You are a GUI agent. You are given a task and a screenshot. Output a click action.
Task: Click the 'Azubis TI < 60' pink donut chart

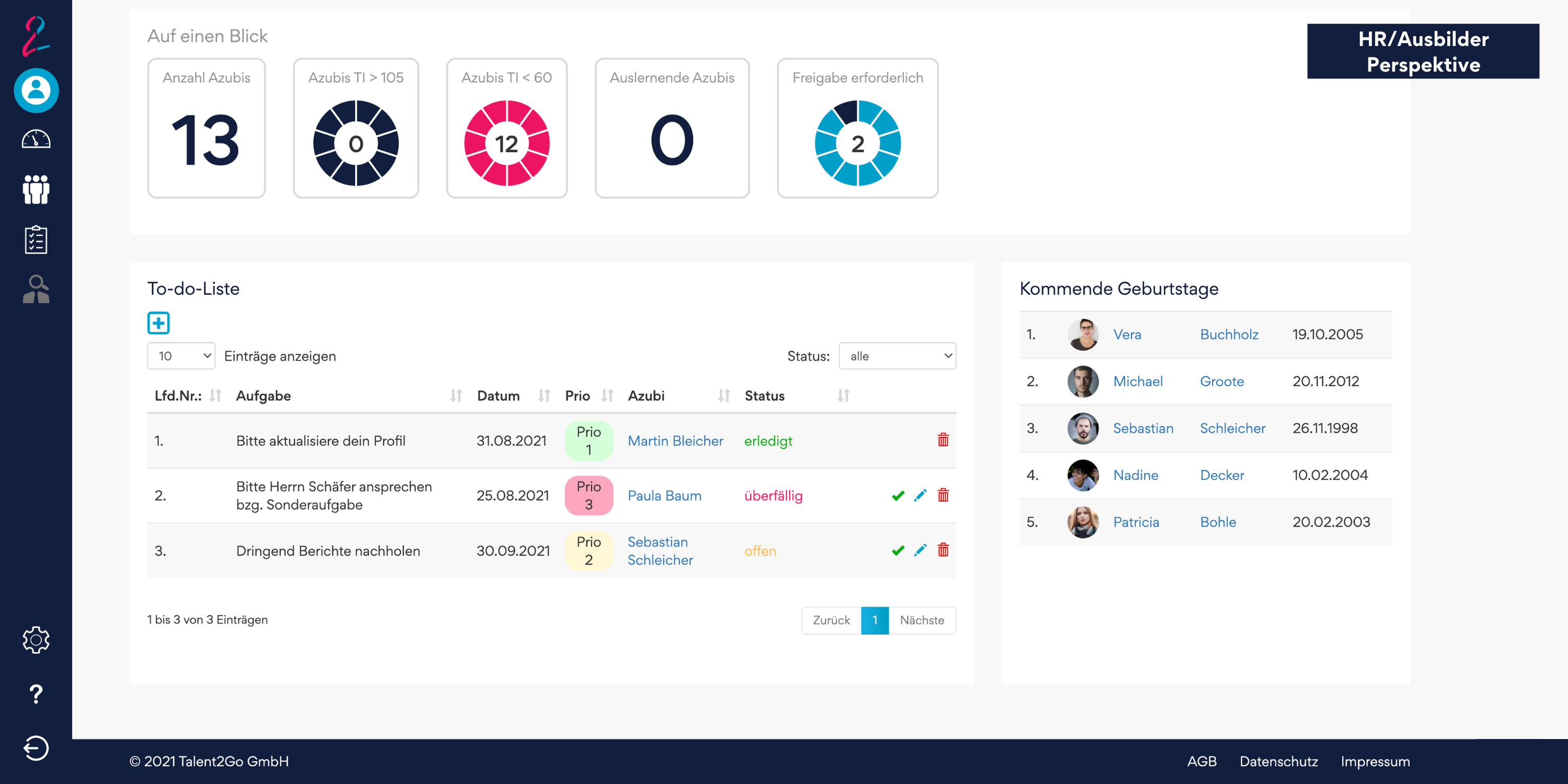click(506, 144)
